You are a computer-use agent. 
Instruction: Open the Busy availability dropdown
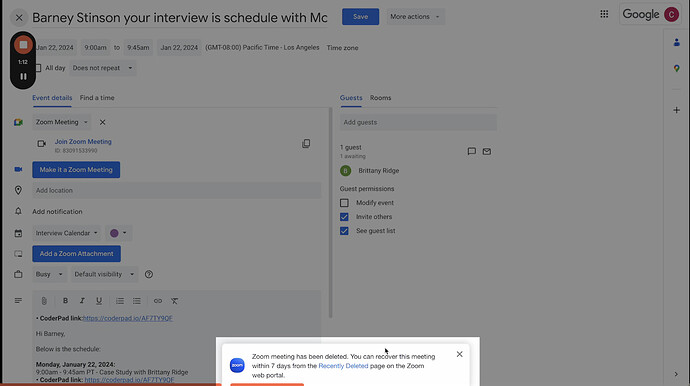click(x=49, y=274)
